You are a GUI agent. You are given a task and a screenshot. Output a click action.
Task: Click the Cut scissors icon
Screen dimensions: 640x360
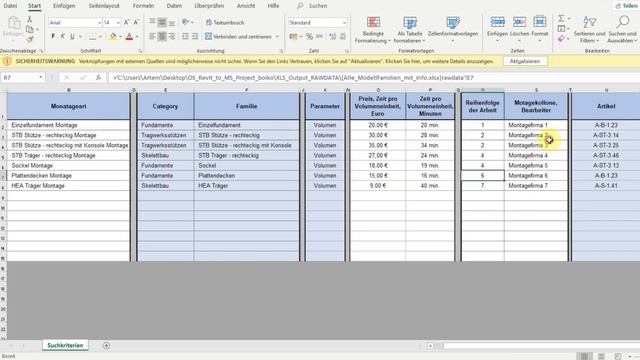pos(29,19)
